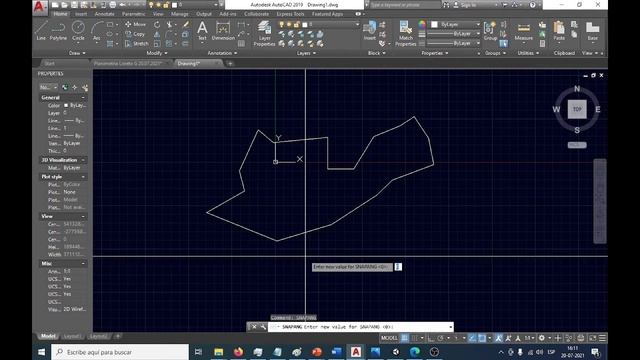Close the command line with X button
Screen dimensions: 640x360
(x=254, y=327)
